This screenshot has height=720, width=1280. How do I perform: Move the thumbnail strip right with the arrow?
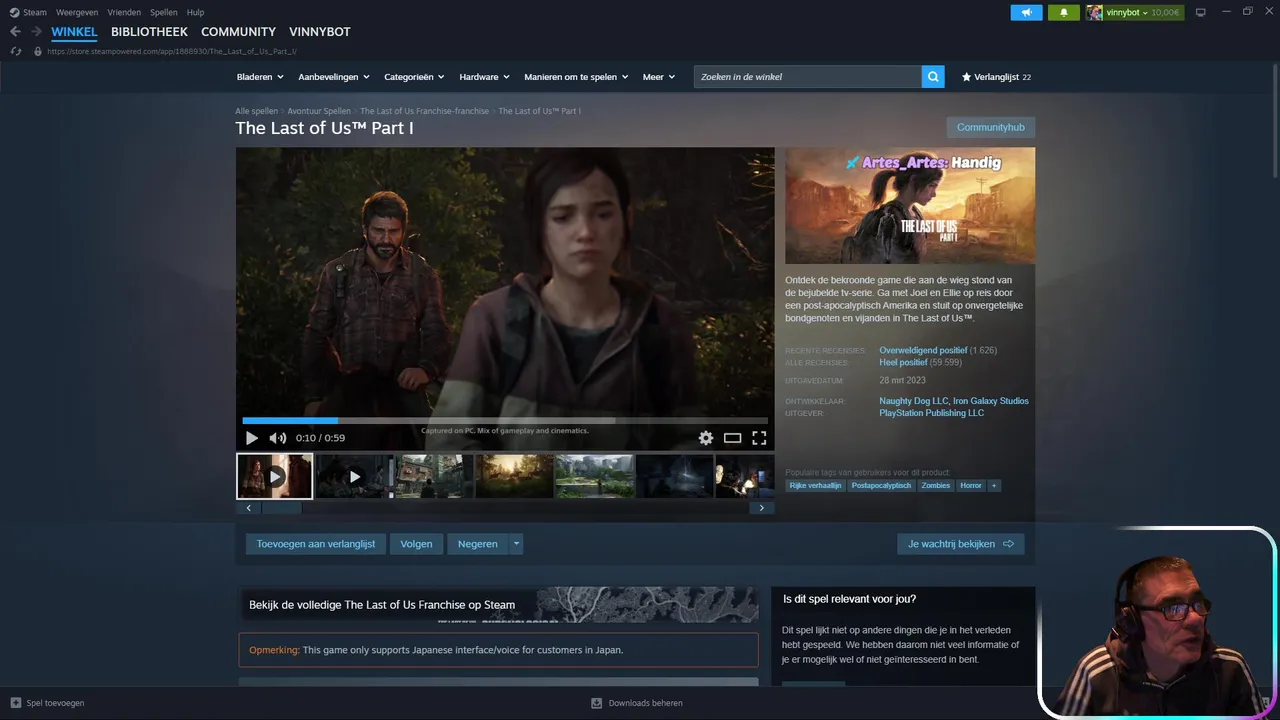pos(761,508)
